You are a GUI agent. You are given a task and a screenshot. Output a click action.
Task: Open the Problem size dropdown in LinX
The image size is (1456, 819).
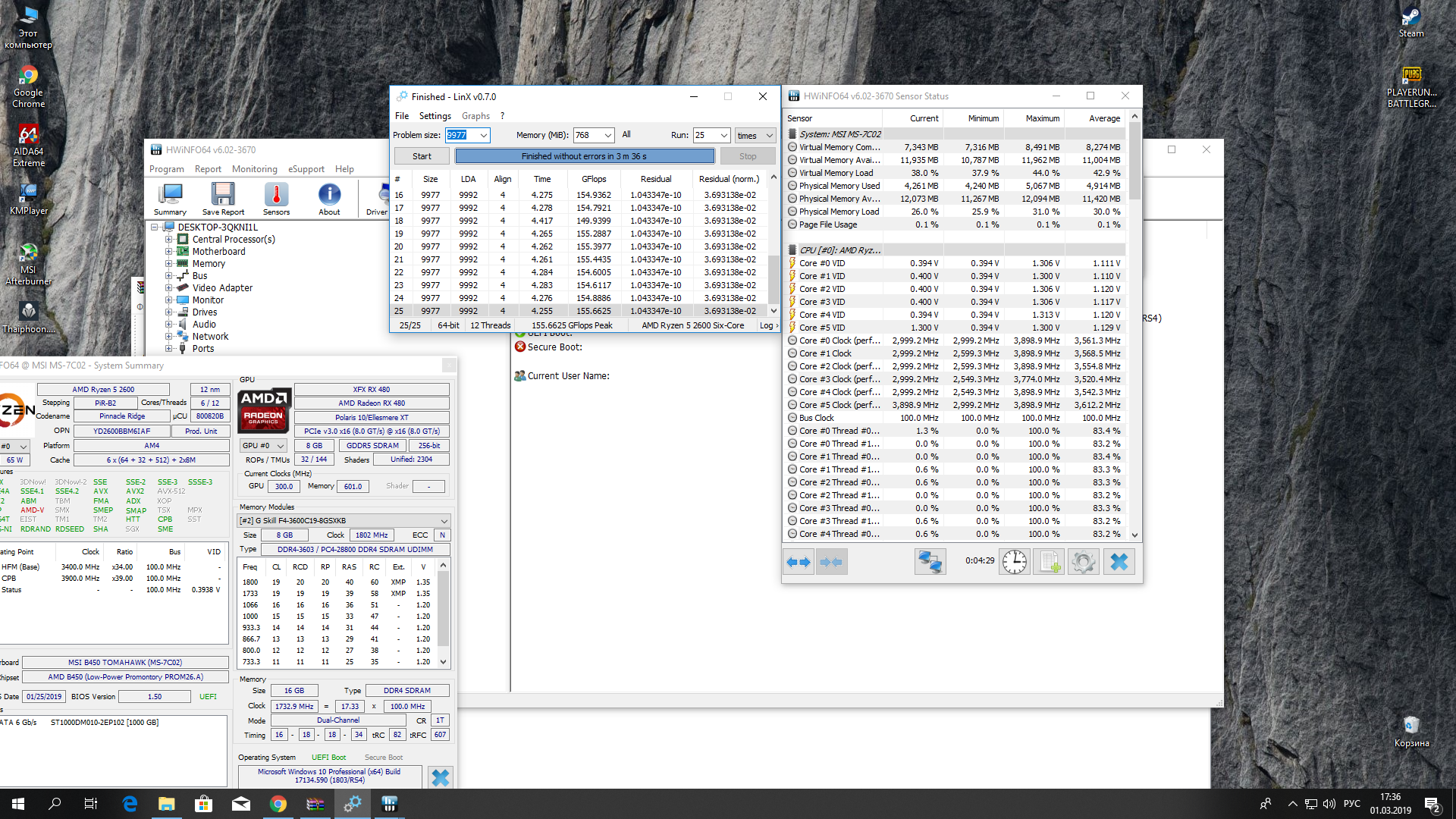[484, 135]
